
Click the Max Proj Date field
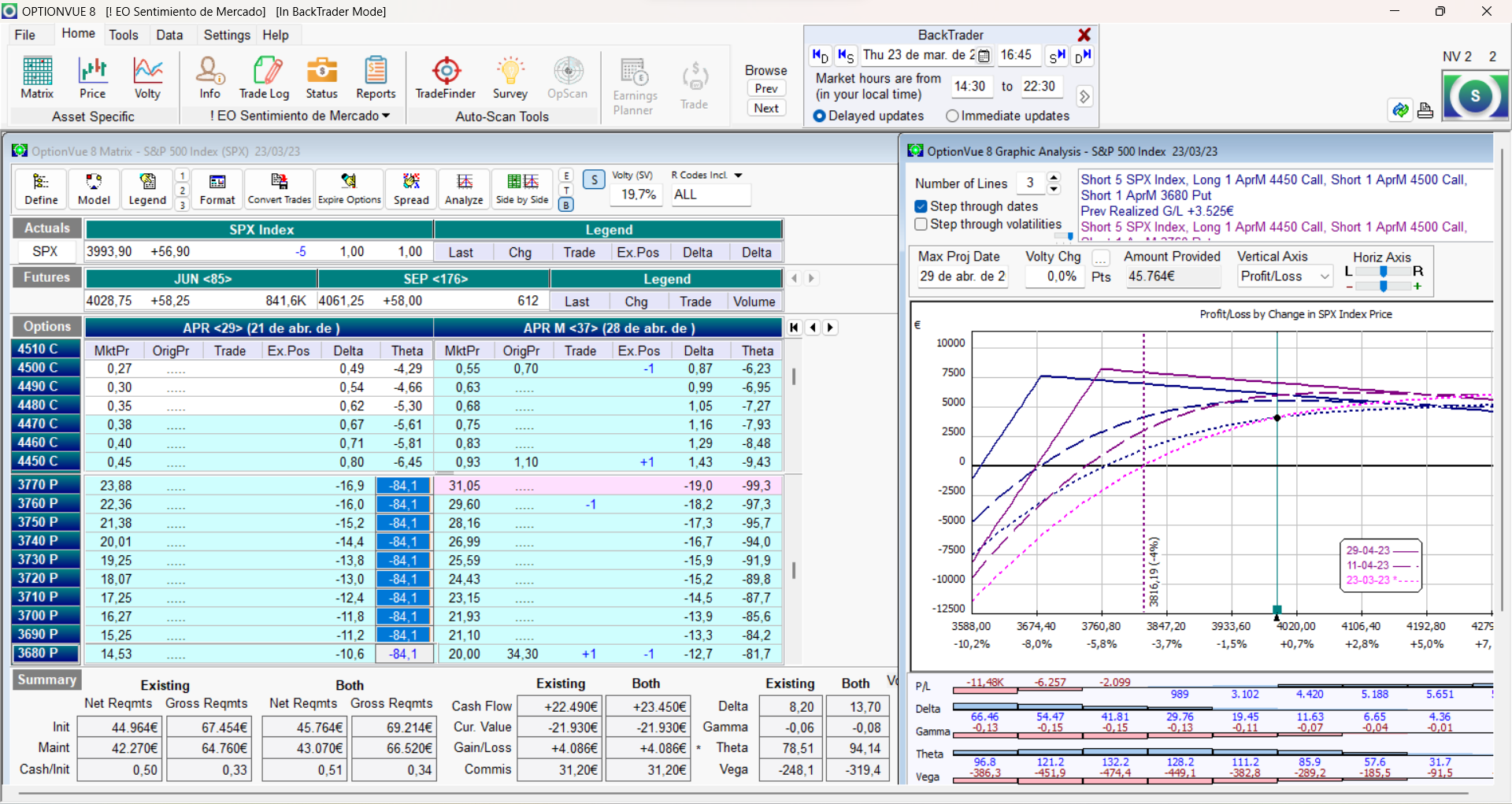coord(962,276)
